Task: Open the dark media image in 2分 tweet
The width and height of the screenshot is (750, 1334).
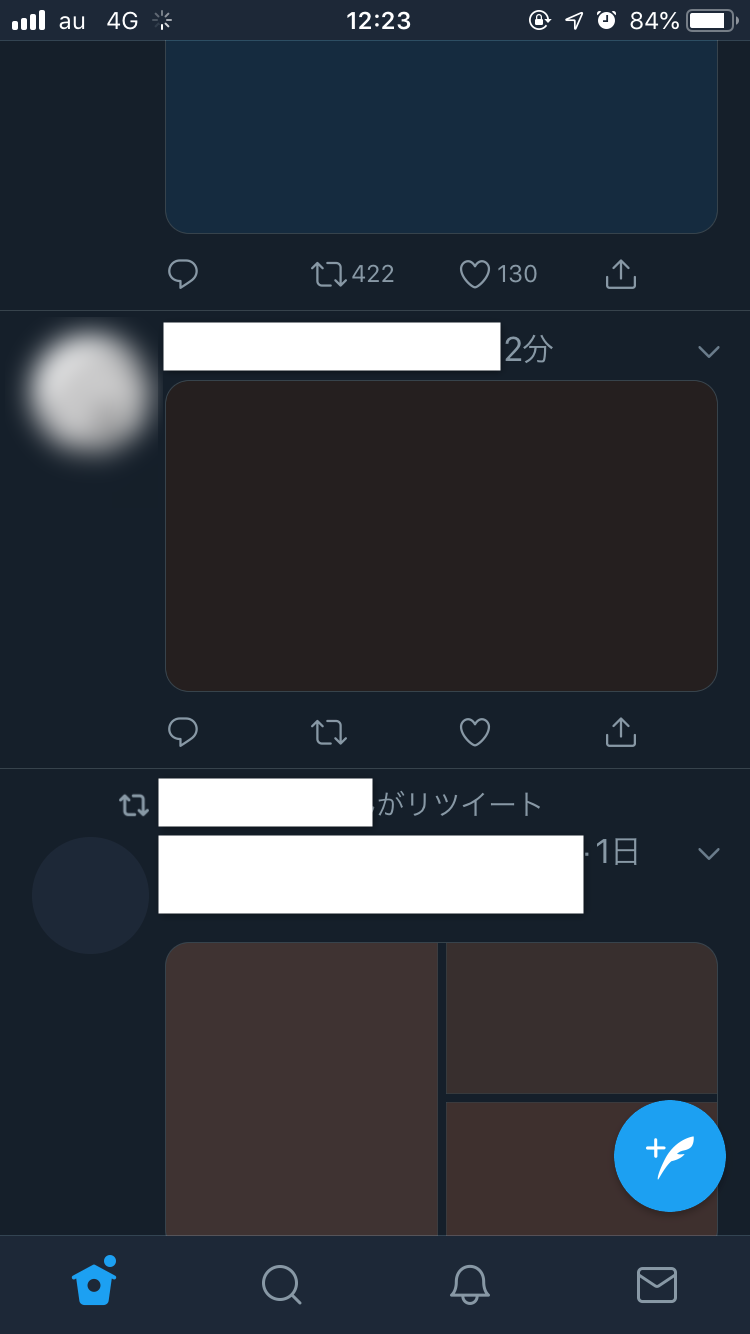Action: [x=441, y=536]
